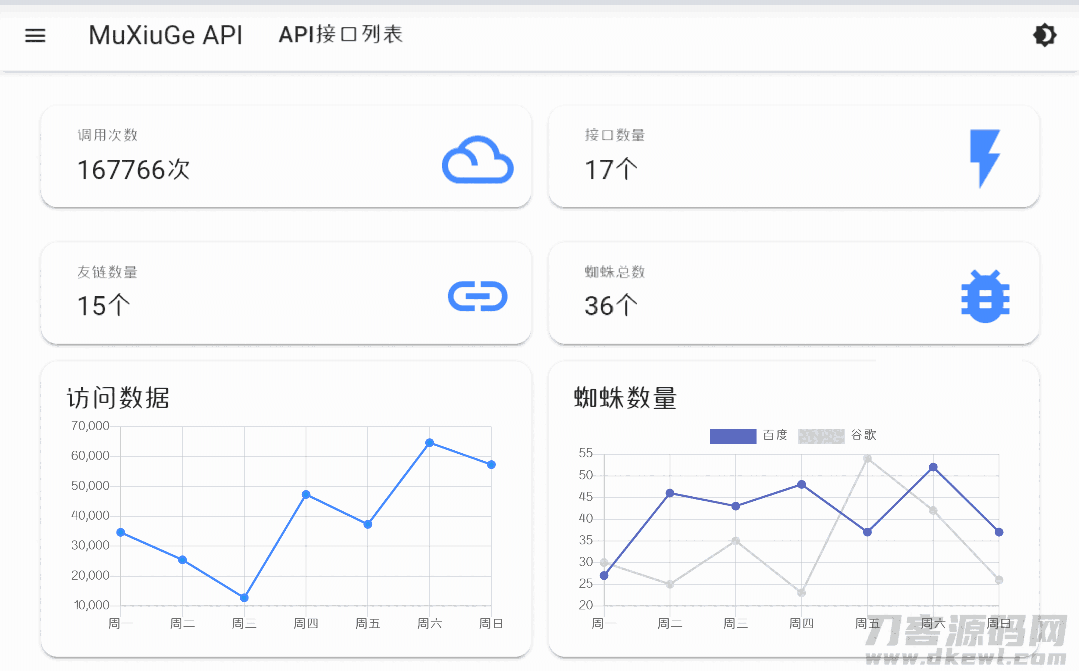This screenshot has width=1079, height=671.
Task: Select the 15个 friend link count
Action: click(103, 306)
